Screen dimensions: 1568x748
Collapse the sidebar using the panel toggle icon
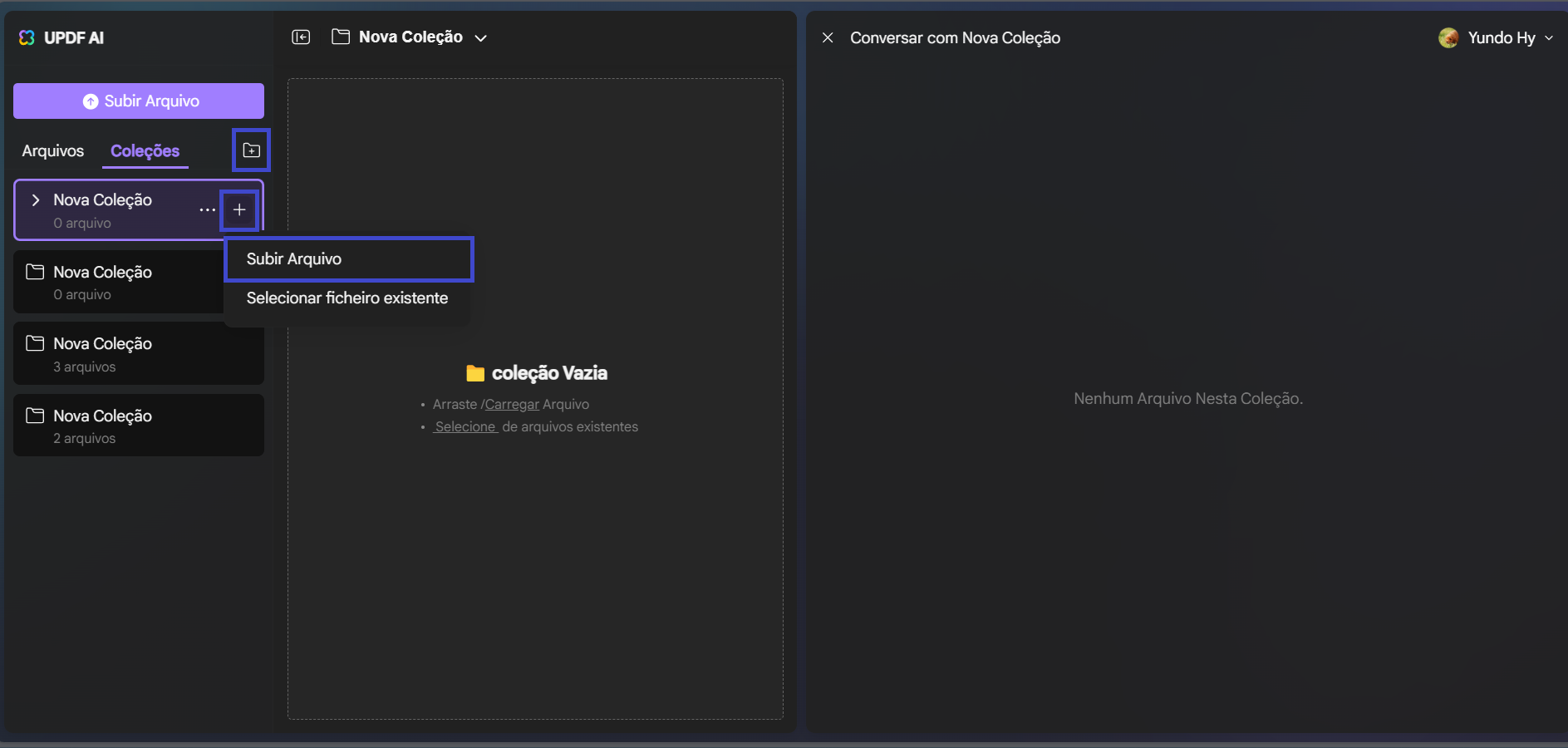tap(301, 37)
